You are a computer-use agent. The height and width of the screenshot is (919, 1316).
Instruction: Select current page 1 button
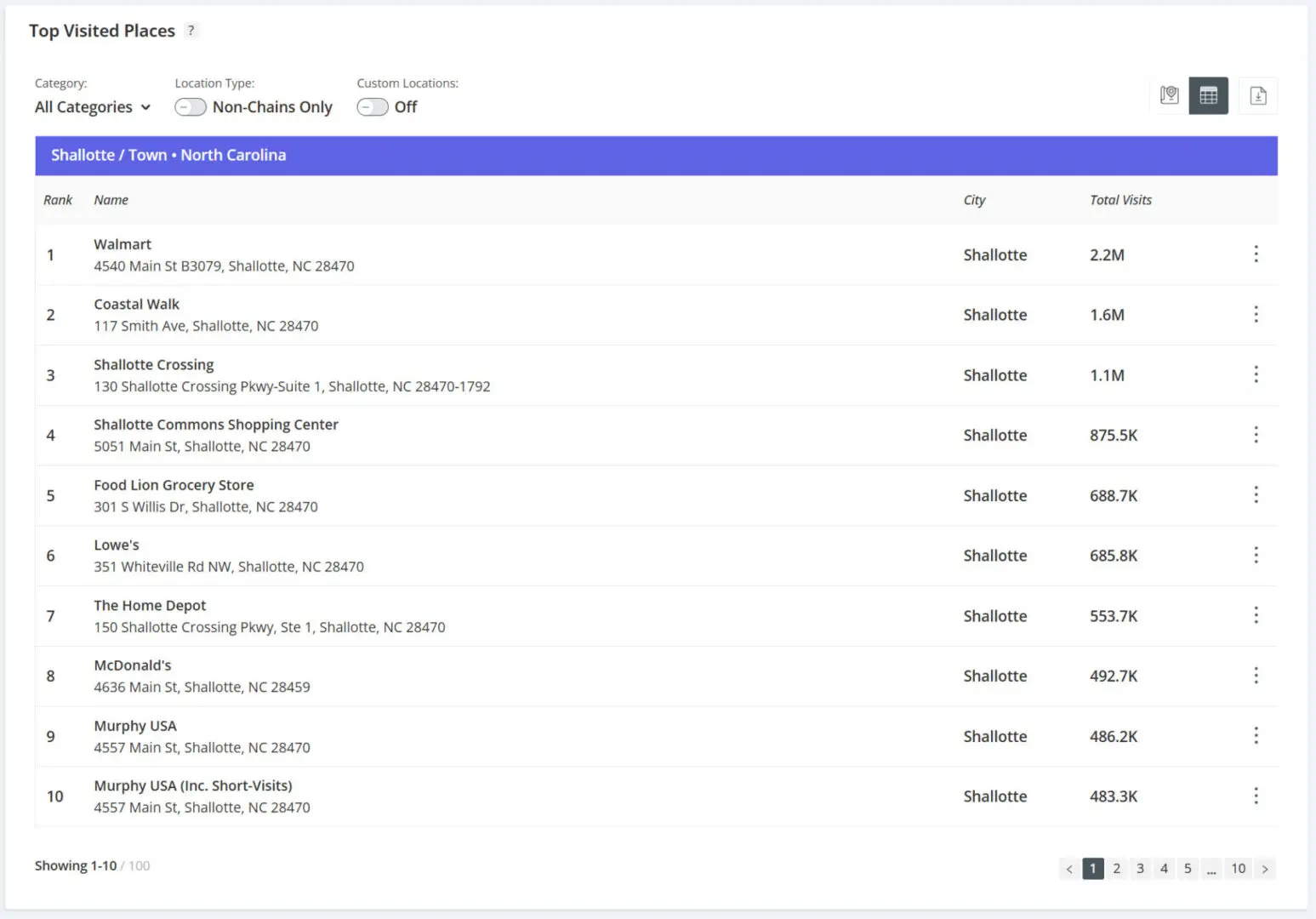point(1093,869)
